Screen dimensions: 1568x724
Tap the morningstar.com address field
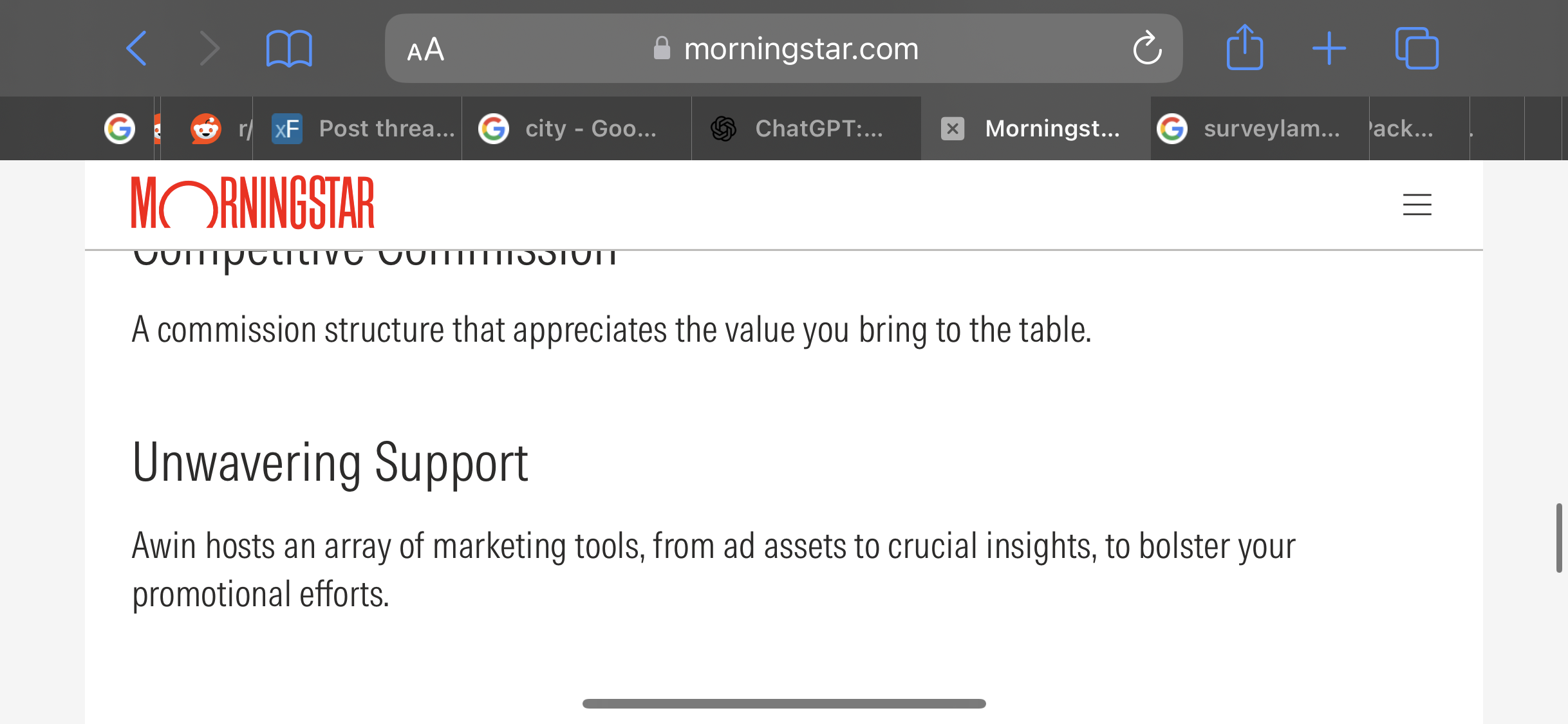pyautogui.click(x=783, y=48)
